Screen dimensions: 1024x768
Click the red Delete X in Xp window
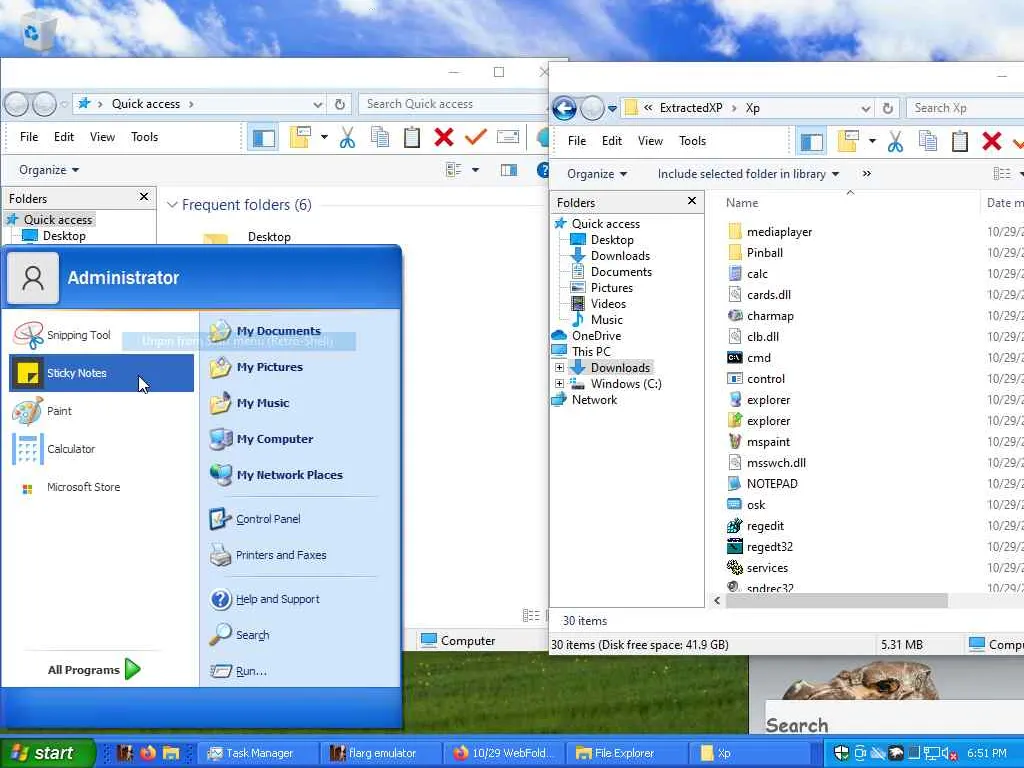(x=991, y=141)
